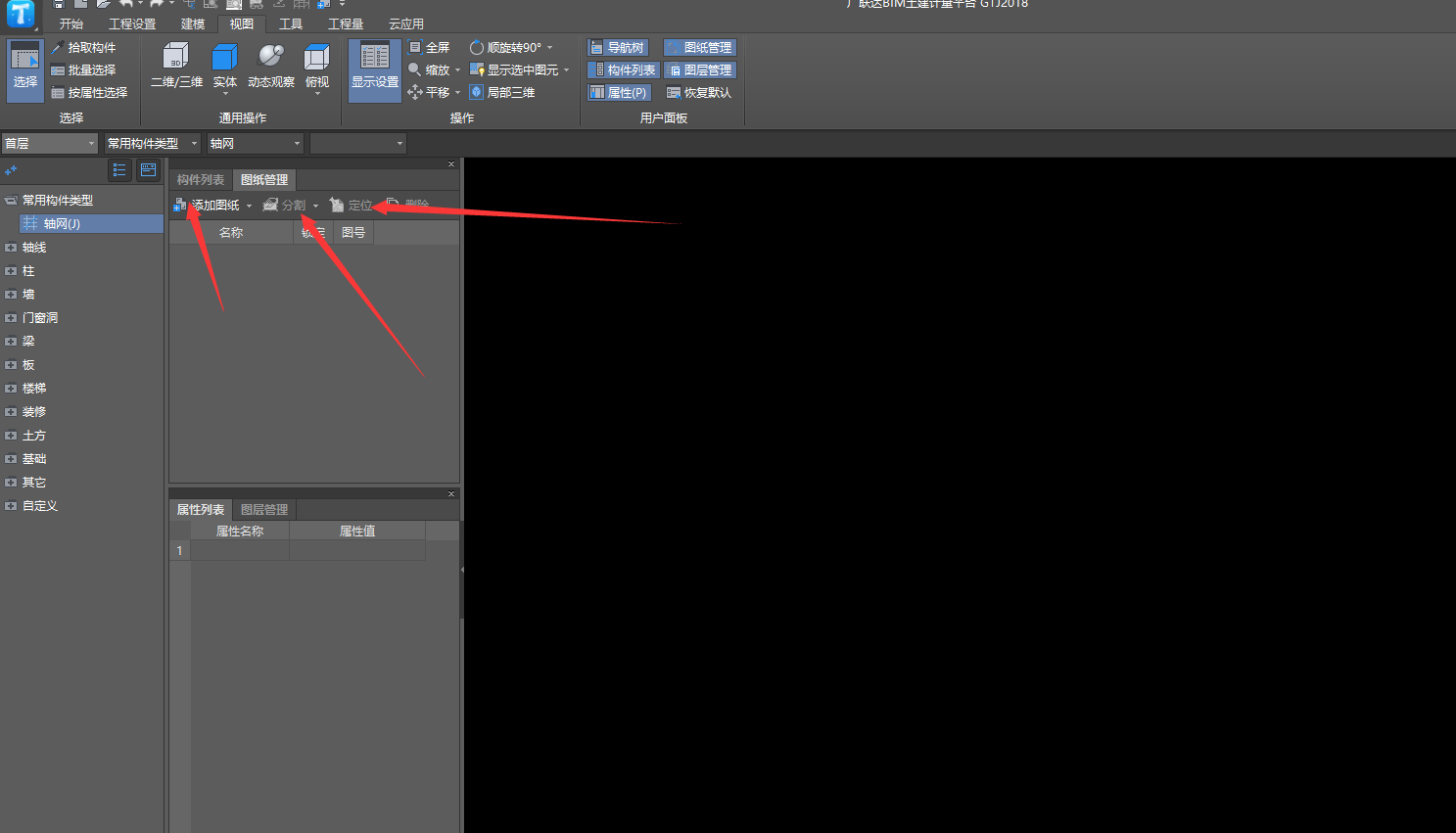1456x833 pixels.
Task: Click the first 属性值 cell
Action: tap(357, 550)
